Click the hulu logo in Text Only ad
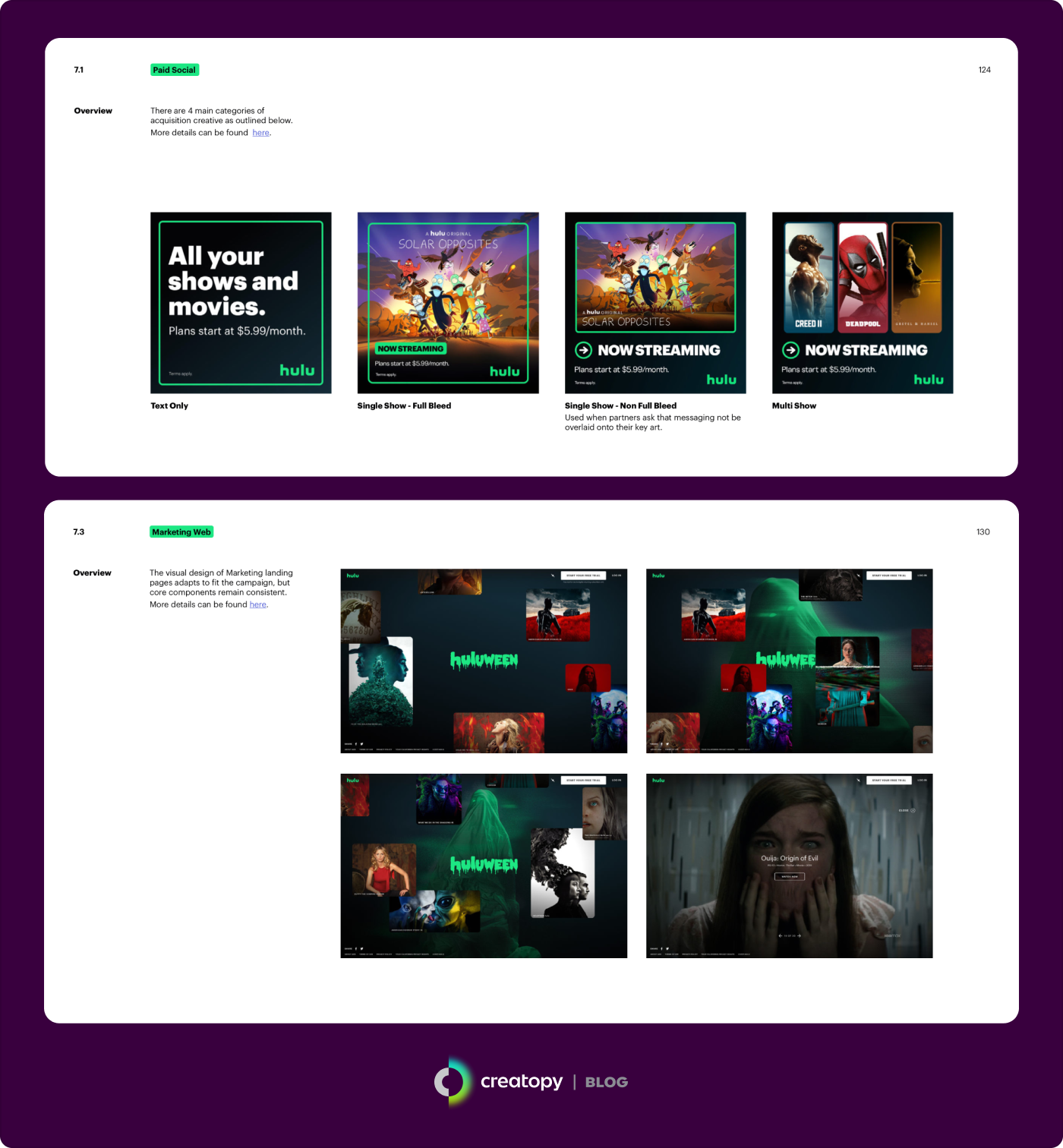1063x1148 pixels. (x=297, y=370)
